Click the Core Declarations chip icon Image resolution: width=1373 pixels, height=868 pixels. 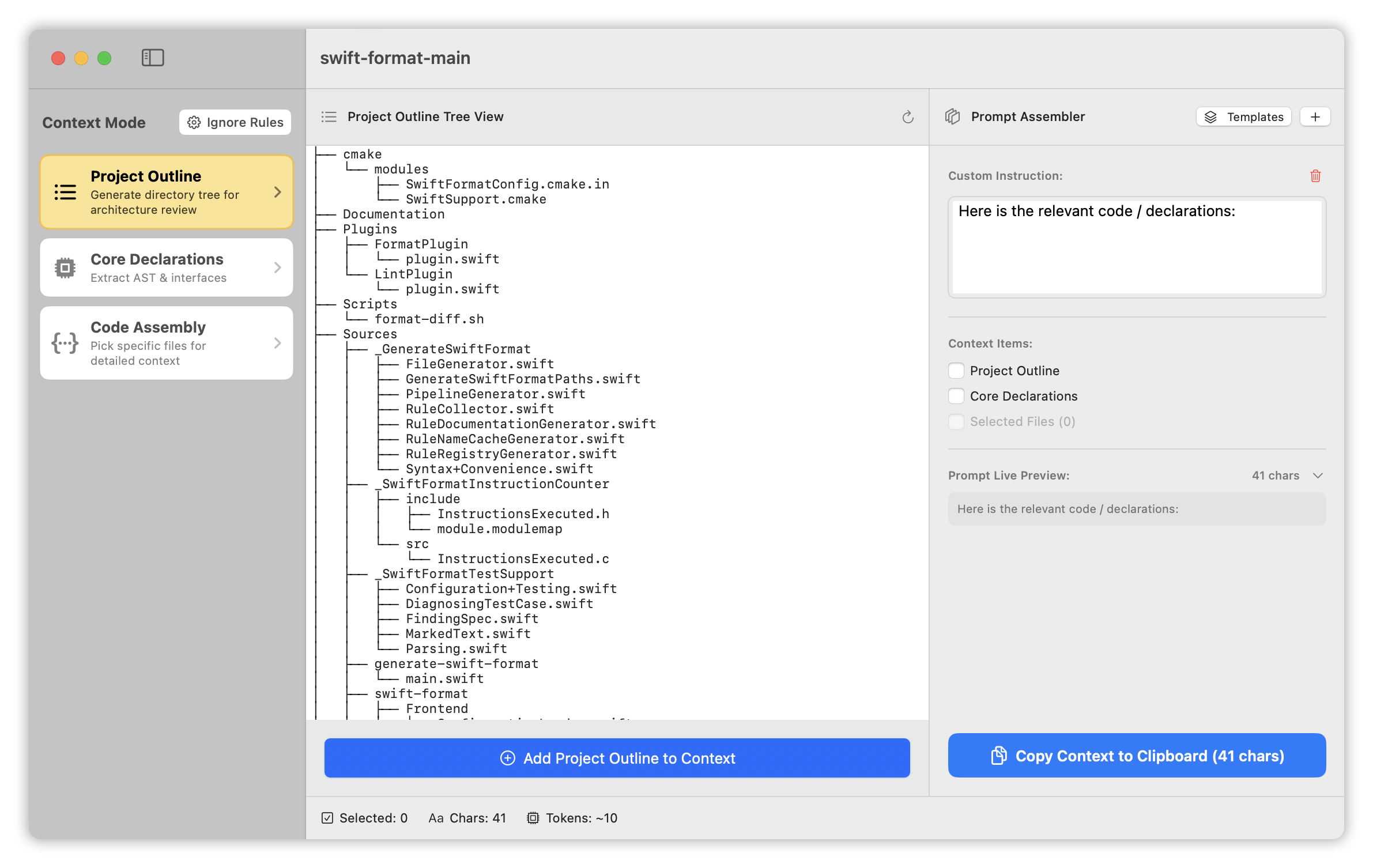tap(65, 268)
